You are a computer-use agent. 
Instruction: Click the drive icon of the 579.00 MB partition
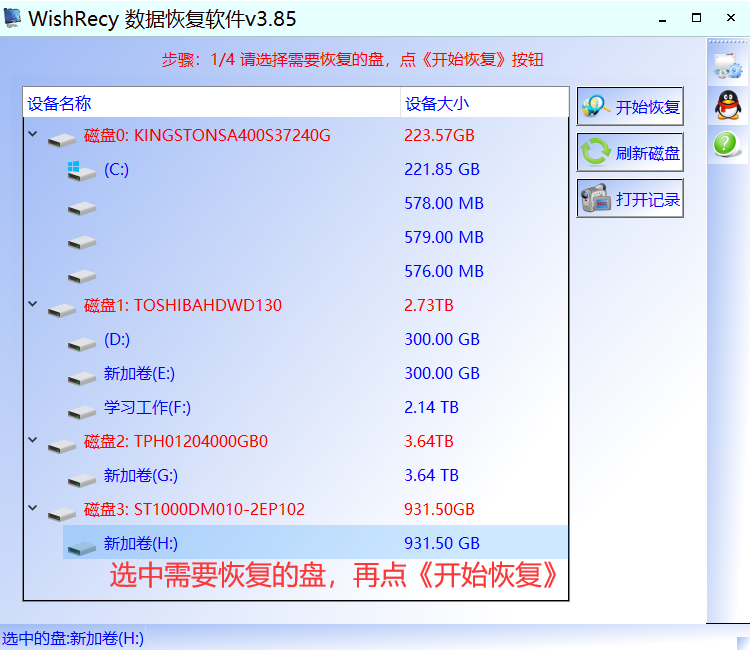coord(82,242)
